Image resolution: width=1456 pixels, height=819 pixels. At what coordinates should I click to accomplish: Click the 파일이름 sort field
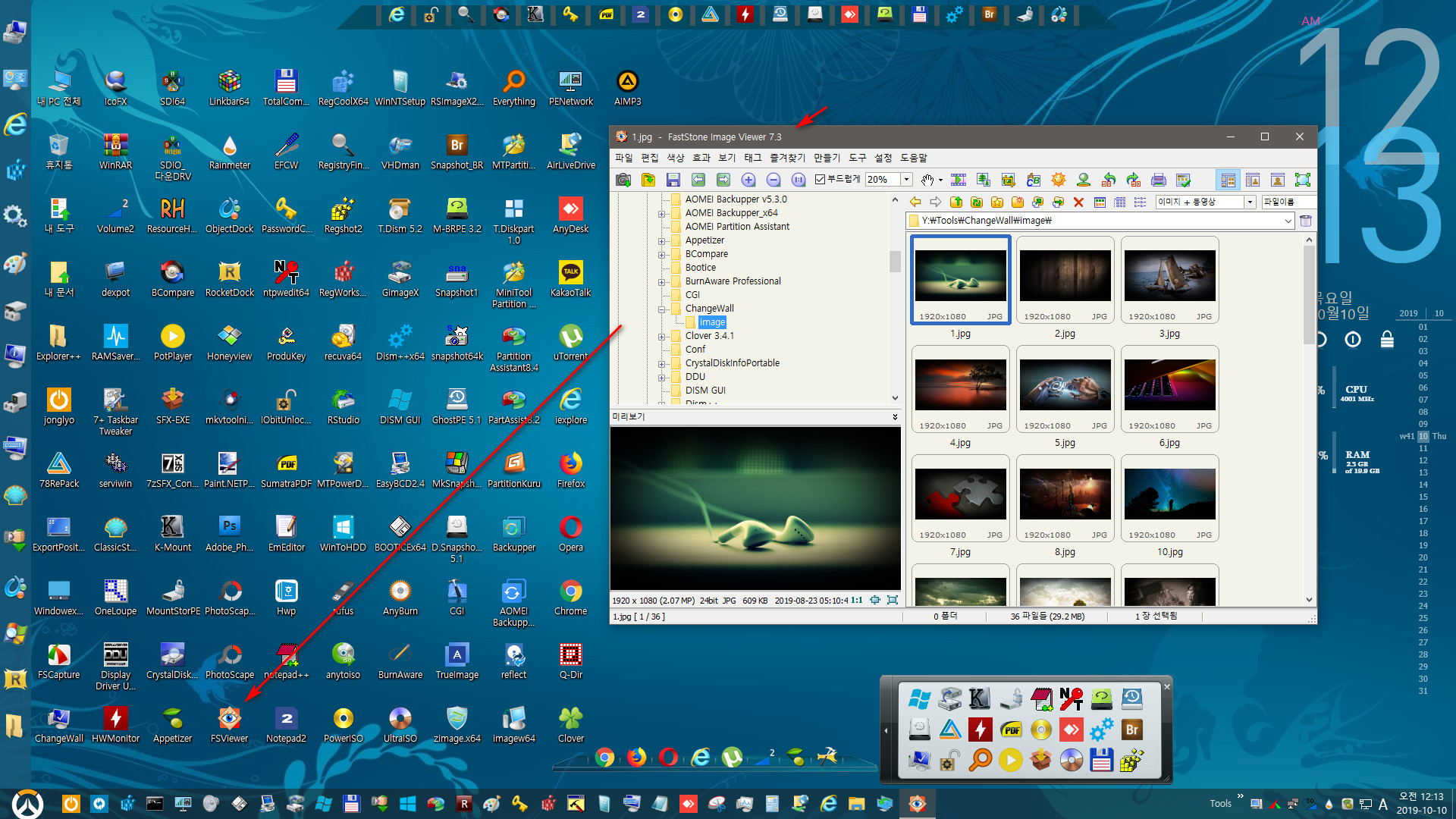[1288, 202]
